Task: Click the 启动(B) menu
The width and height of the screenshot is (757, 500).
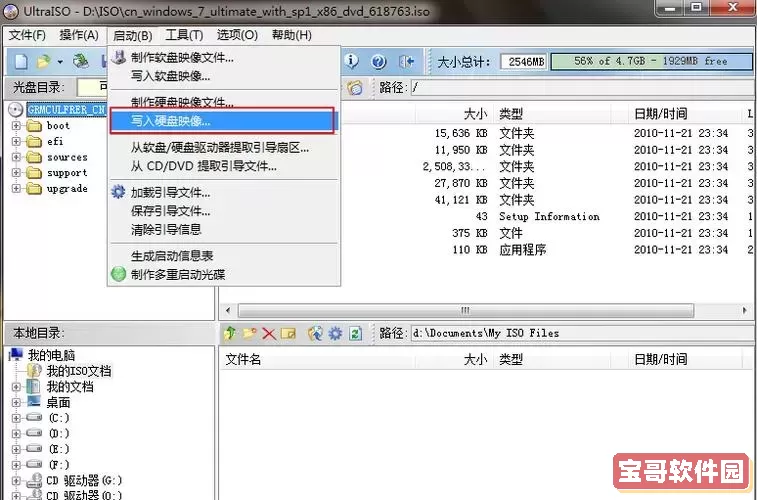Action: [x=133, y=35]
